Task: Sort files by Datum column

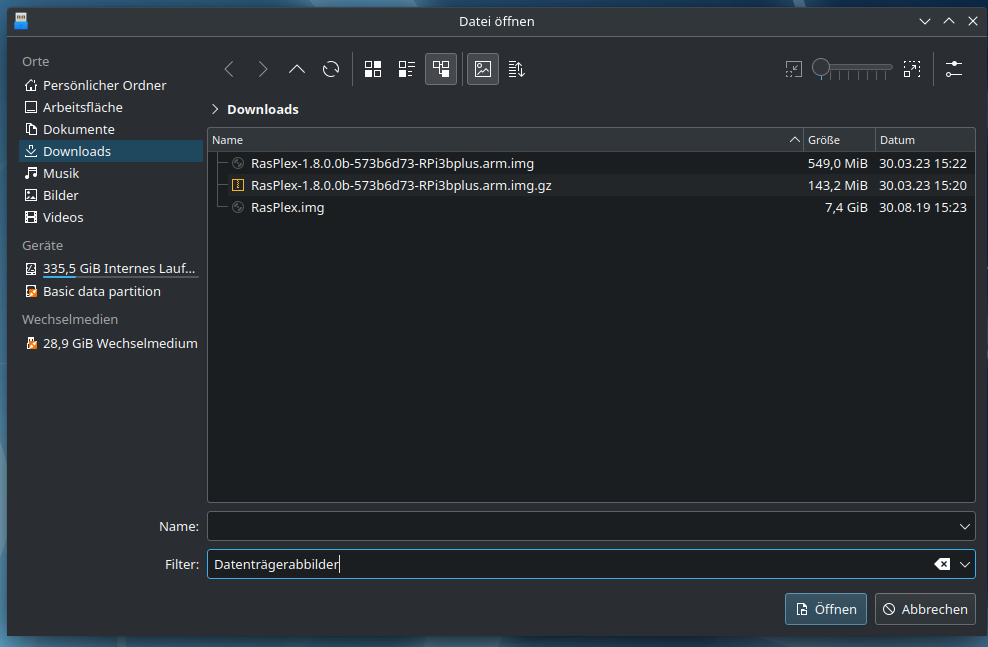Action: tap(925, 140)
